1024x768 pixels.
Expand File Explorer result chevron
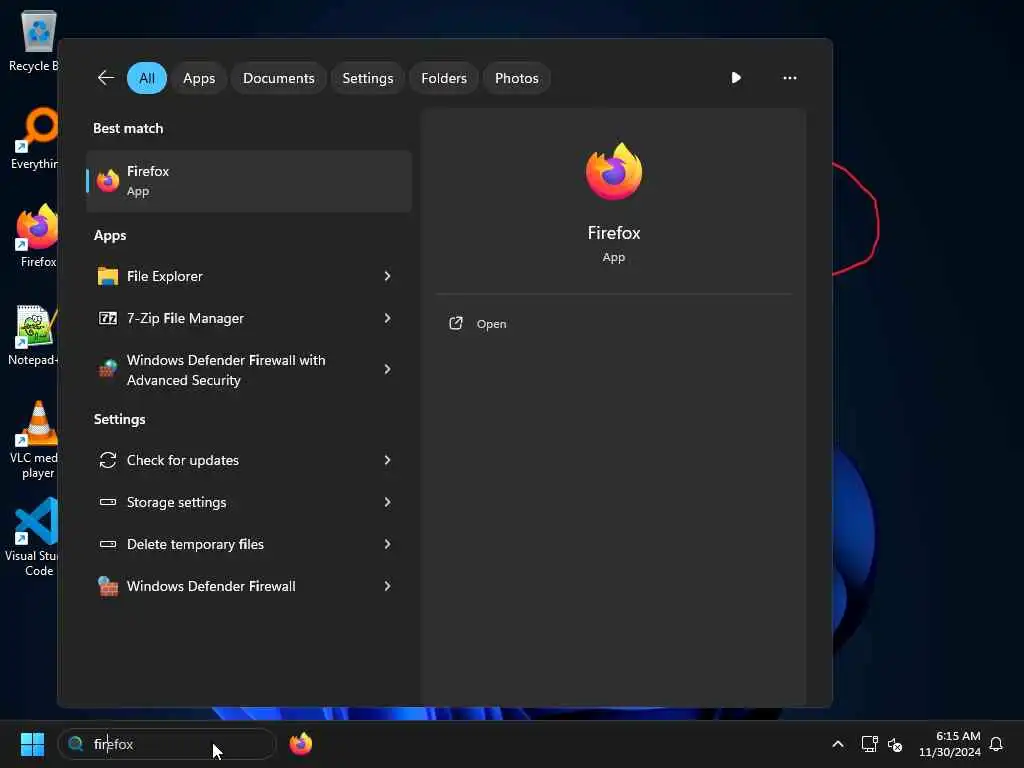click(387, 276)
